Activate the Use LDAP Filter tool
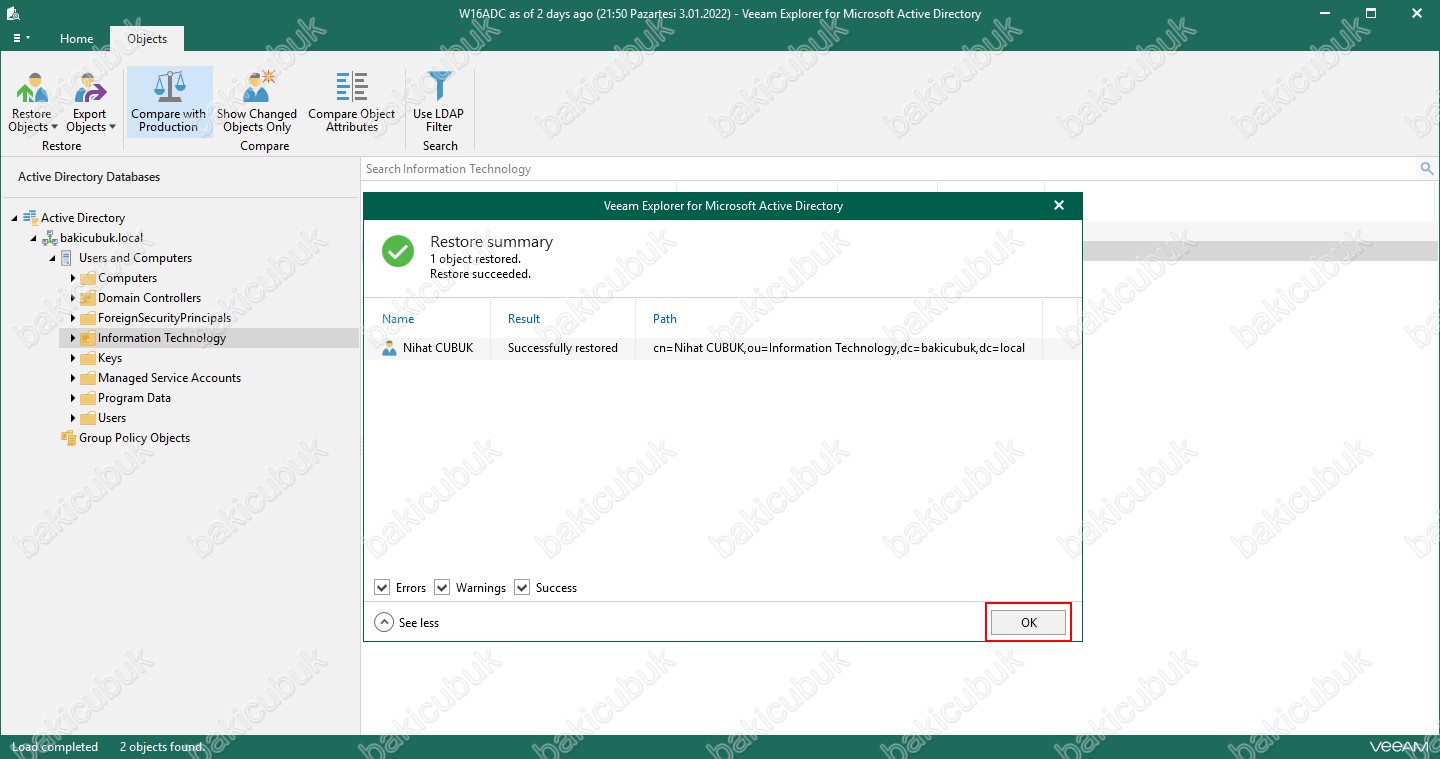Image resolution: width=1440 pixels, height=759 pixels. tap(439, 102)
